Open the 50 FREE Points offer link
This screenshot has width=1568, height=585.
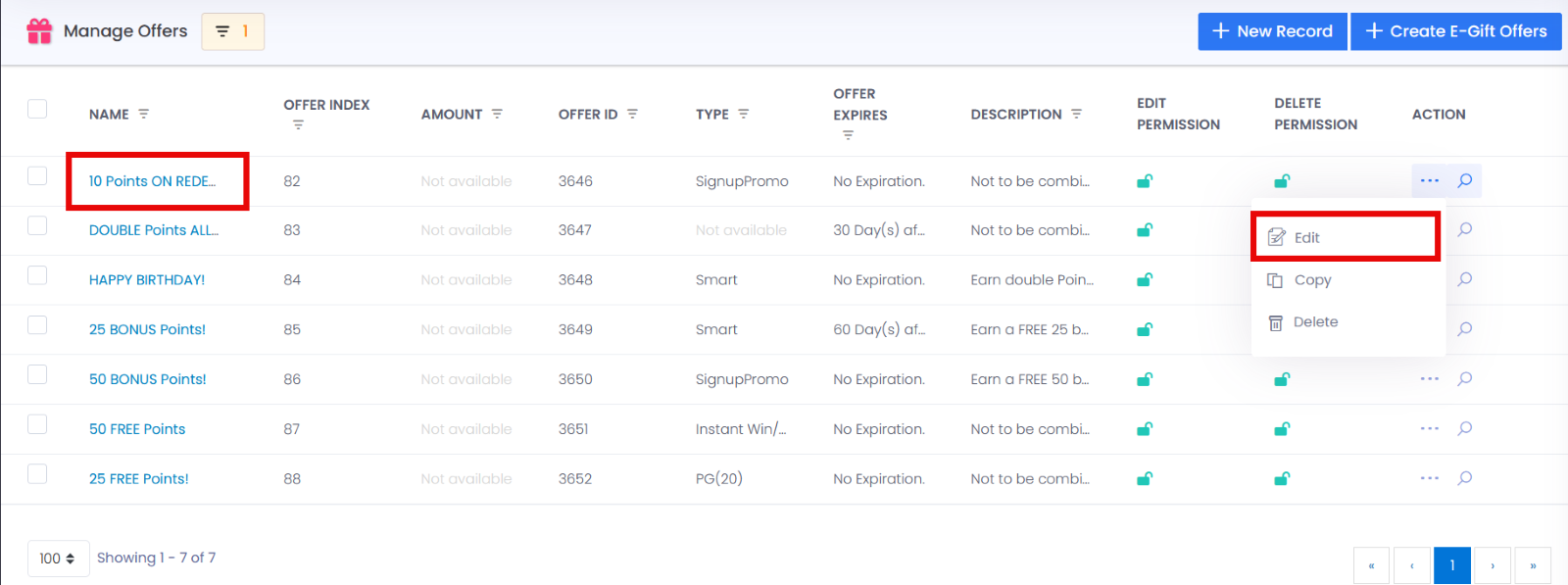click(x=137, y=429)
